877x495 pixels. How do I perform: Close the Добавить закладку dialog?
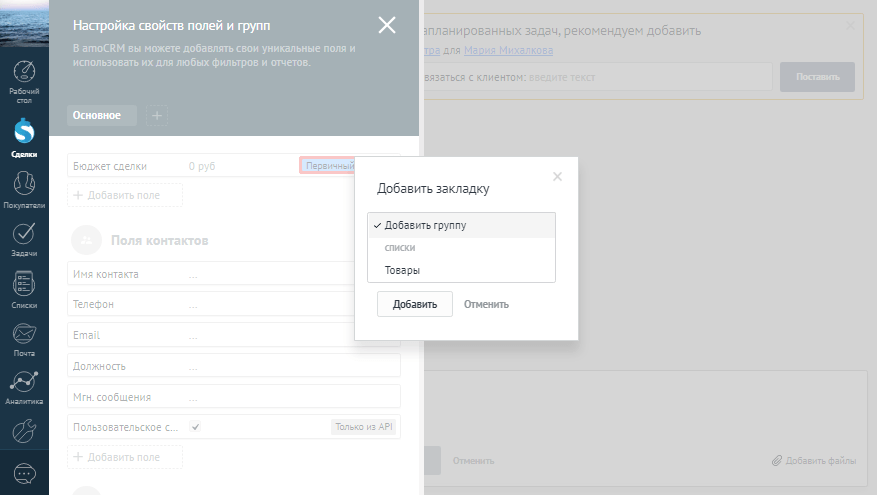point(558,177)
